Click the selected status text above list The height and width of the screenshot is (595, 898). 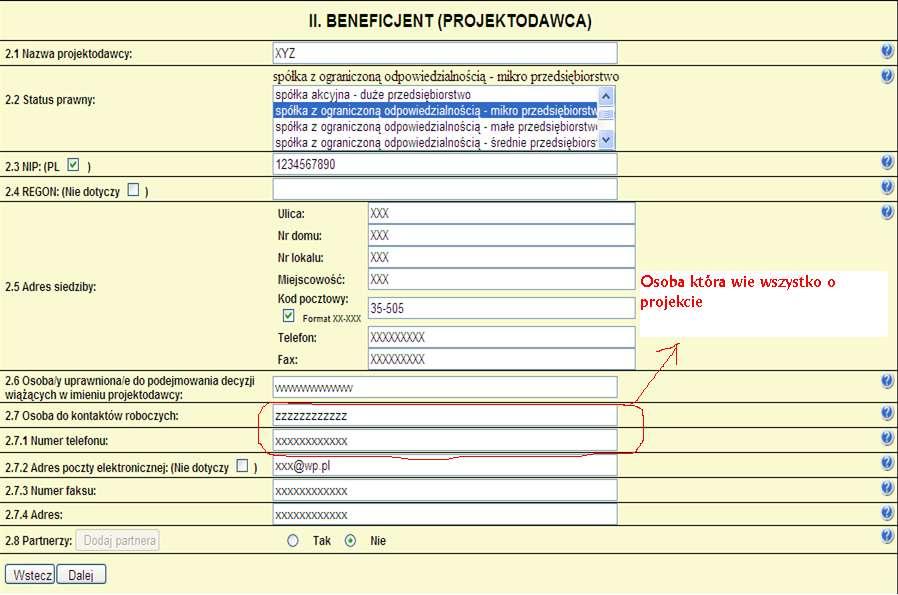tap(446, 76)
